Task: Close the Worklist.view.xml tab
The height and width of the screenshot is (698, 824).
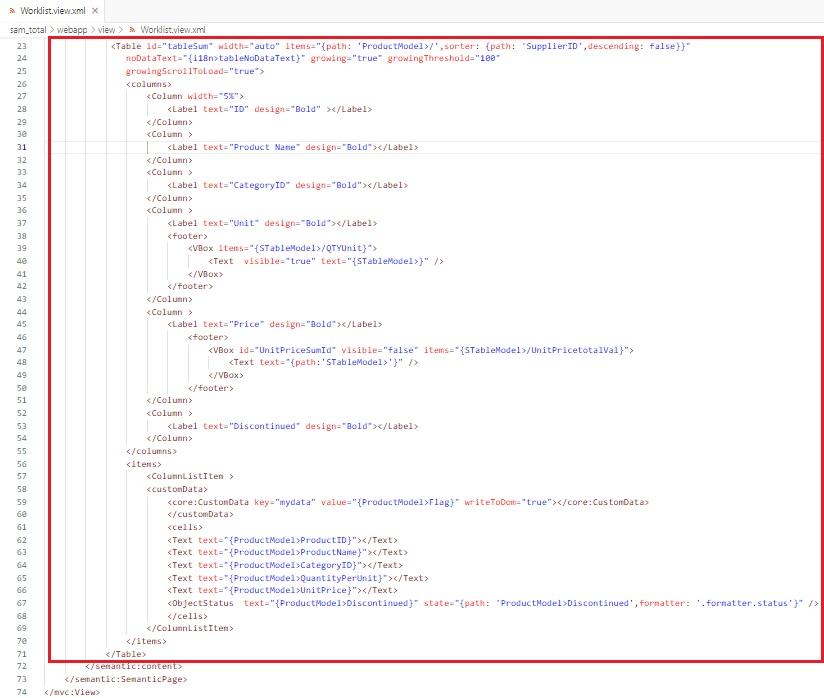Action: pyautogui.click(x=95, y=11)
